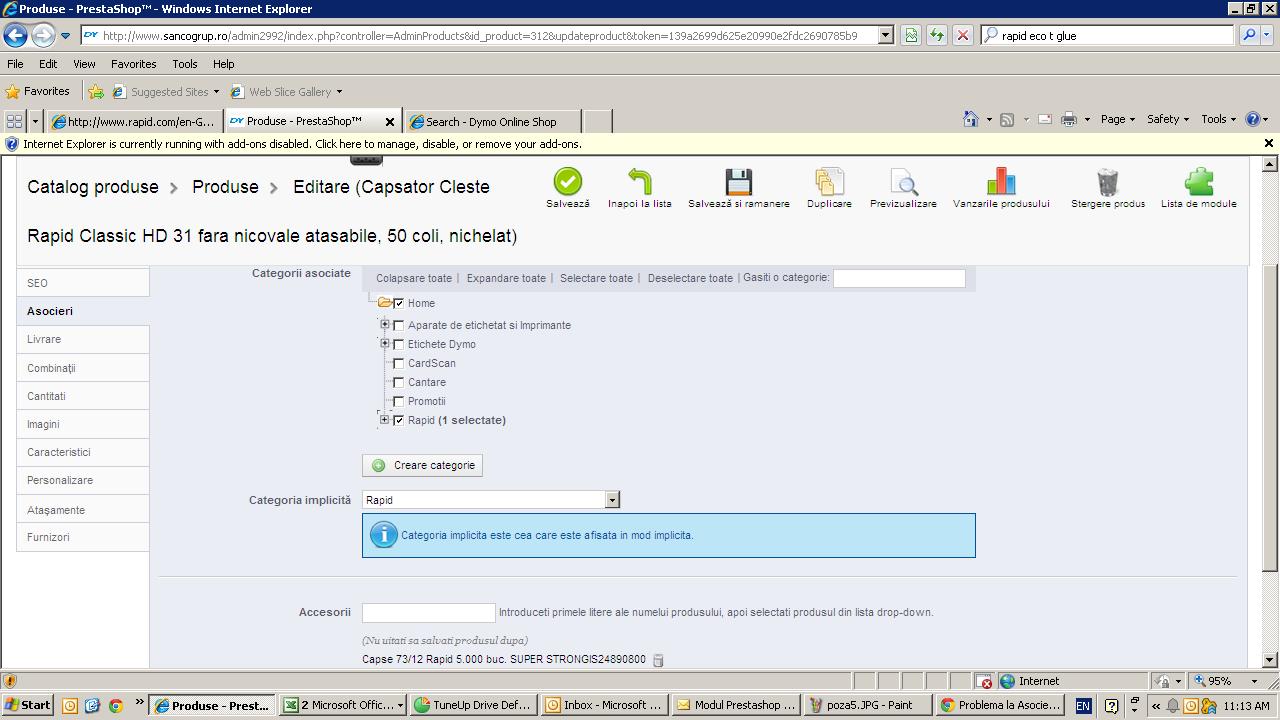Open poza5.JPG - Paint taskbar button

point(869,705)
